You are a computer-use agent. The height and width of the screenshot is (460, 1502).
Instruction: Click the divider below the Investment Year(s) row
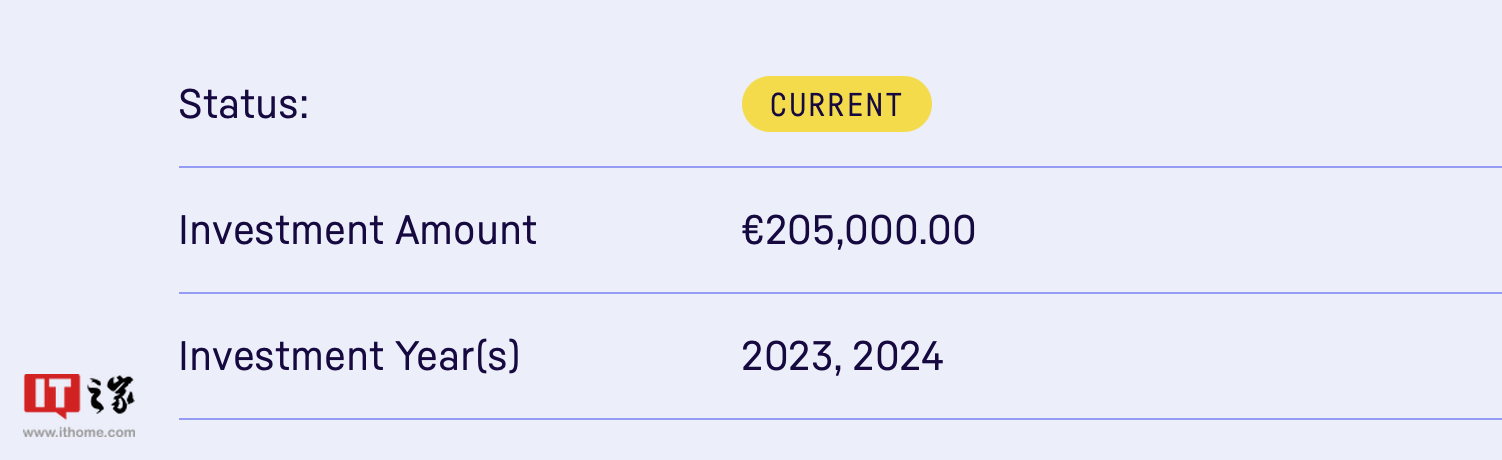[x=840, y=419]
